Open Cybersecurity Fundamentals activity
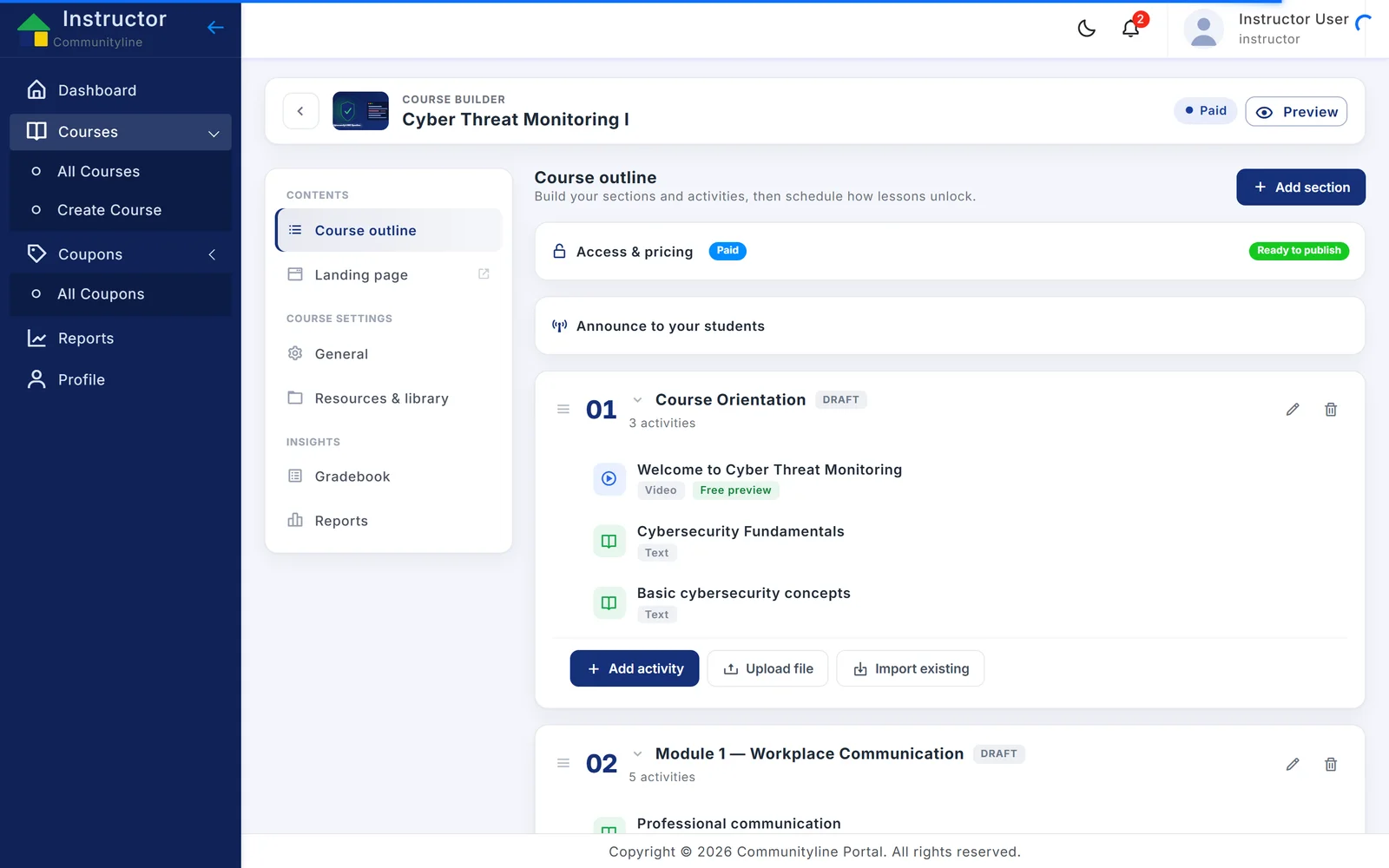The height and width of the screenshot is (868, 1389). 741,531
